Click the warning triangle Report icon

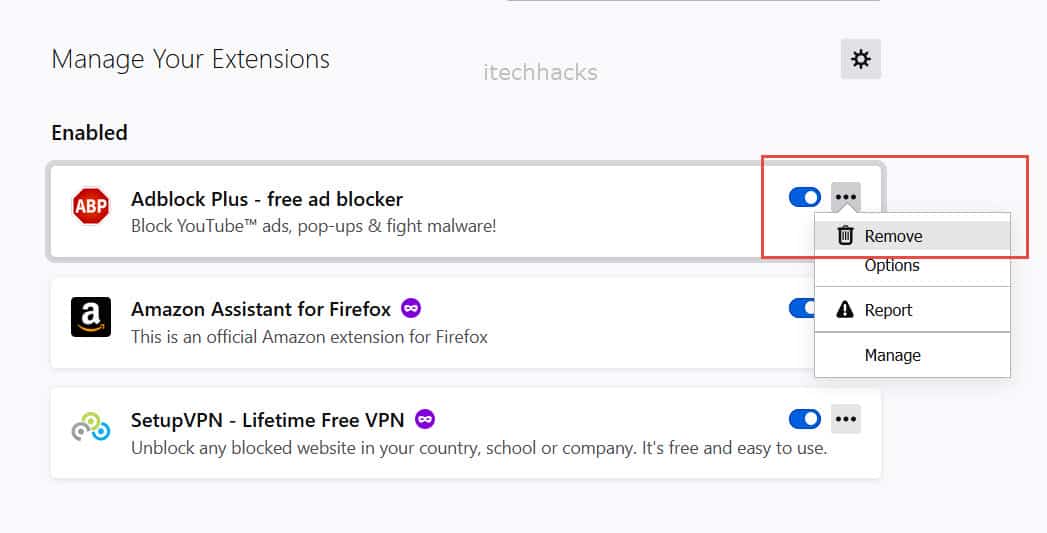pyautogui.click(x=845, y=310)
